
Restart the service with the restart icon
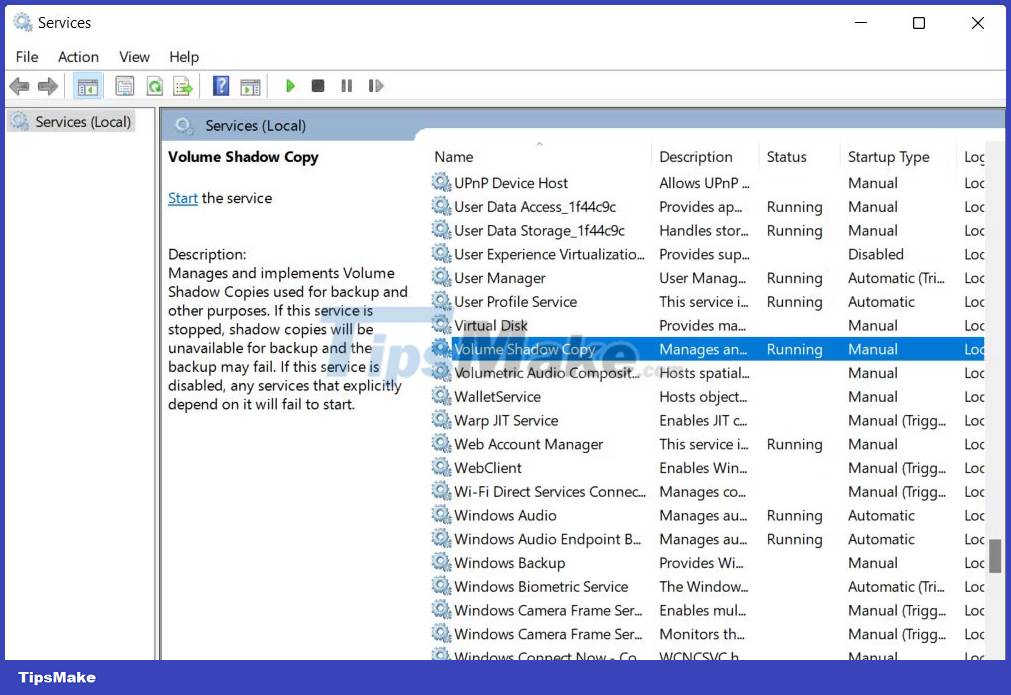[375, 86]
